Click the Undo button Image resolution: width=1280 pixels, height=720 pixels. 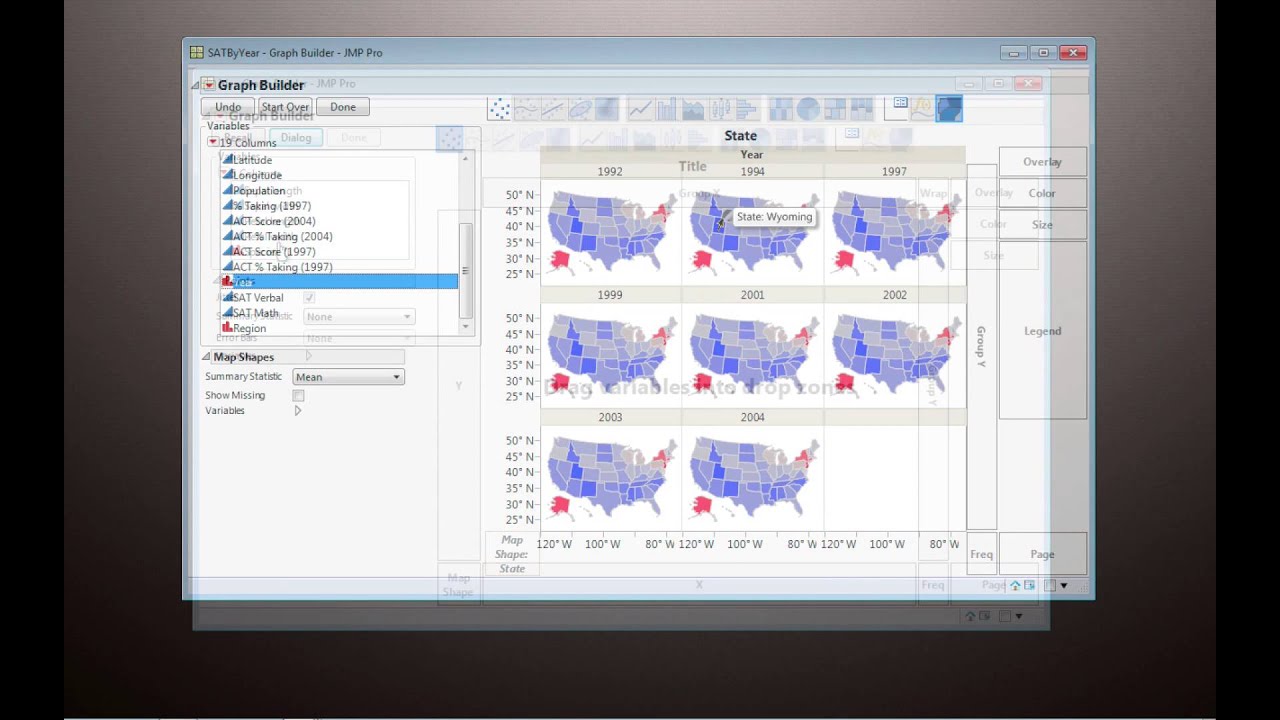(228, 107)
